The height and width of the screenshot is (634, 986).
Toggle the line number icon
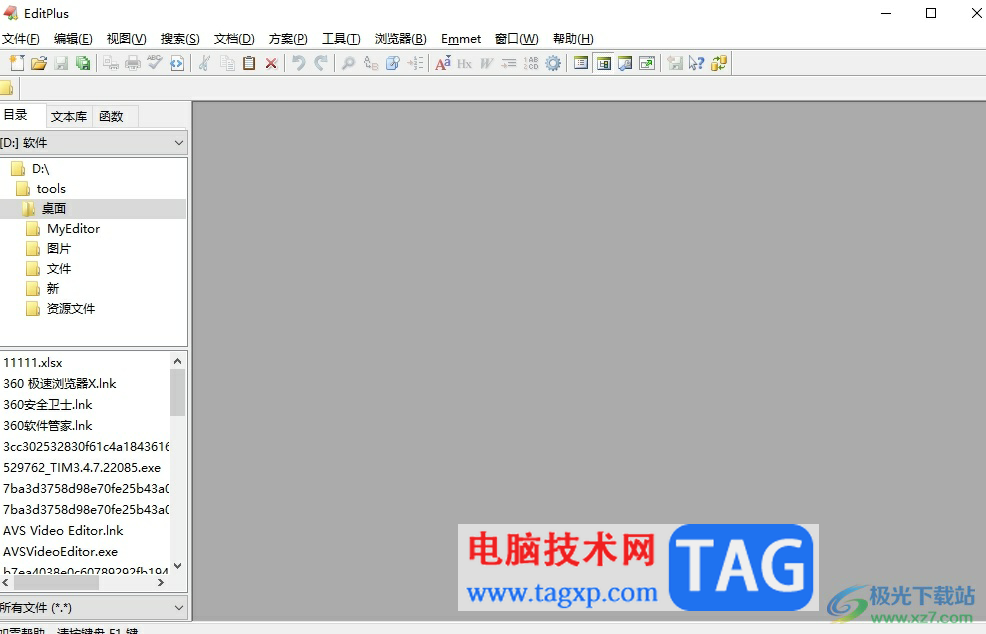coord(531,63)
